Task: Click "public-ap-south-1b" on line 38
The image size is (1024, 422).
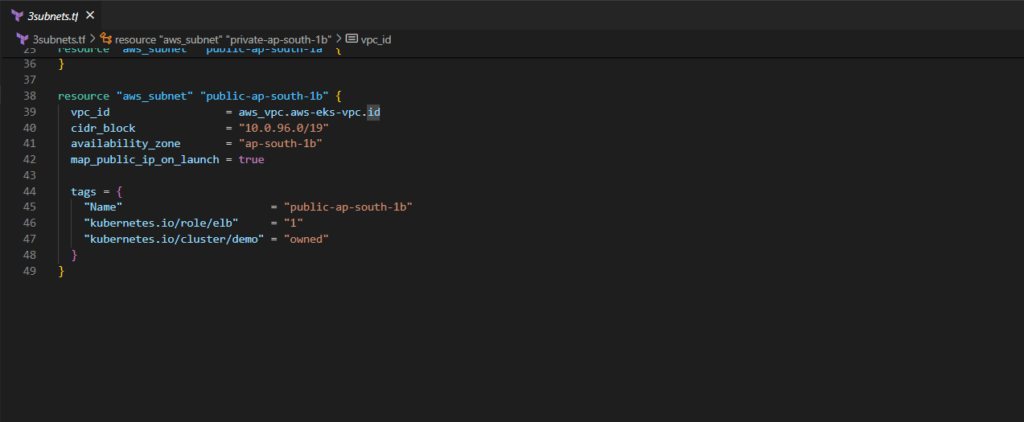Action: click(x=264, y=96)
